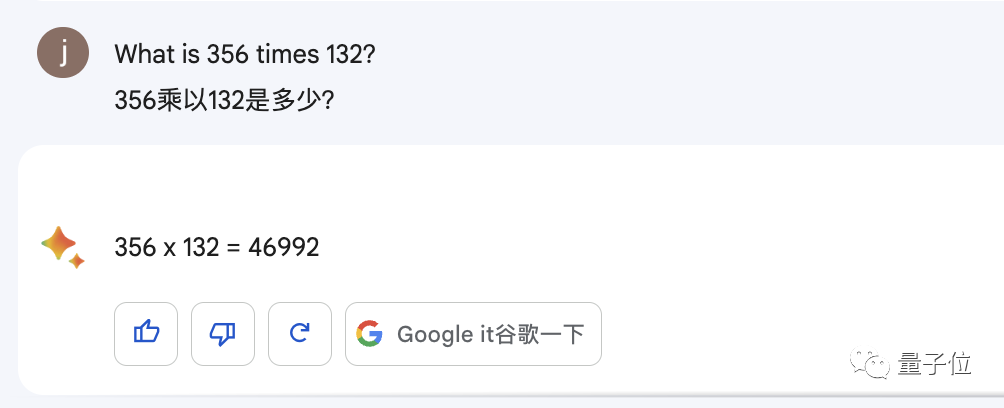1004x408 pixels.
Task: Click the "谷歌一下" text on the button
Action: [539, 334]
